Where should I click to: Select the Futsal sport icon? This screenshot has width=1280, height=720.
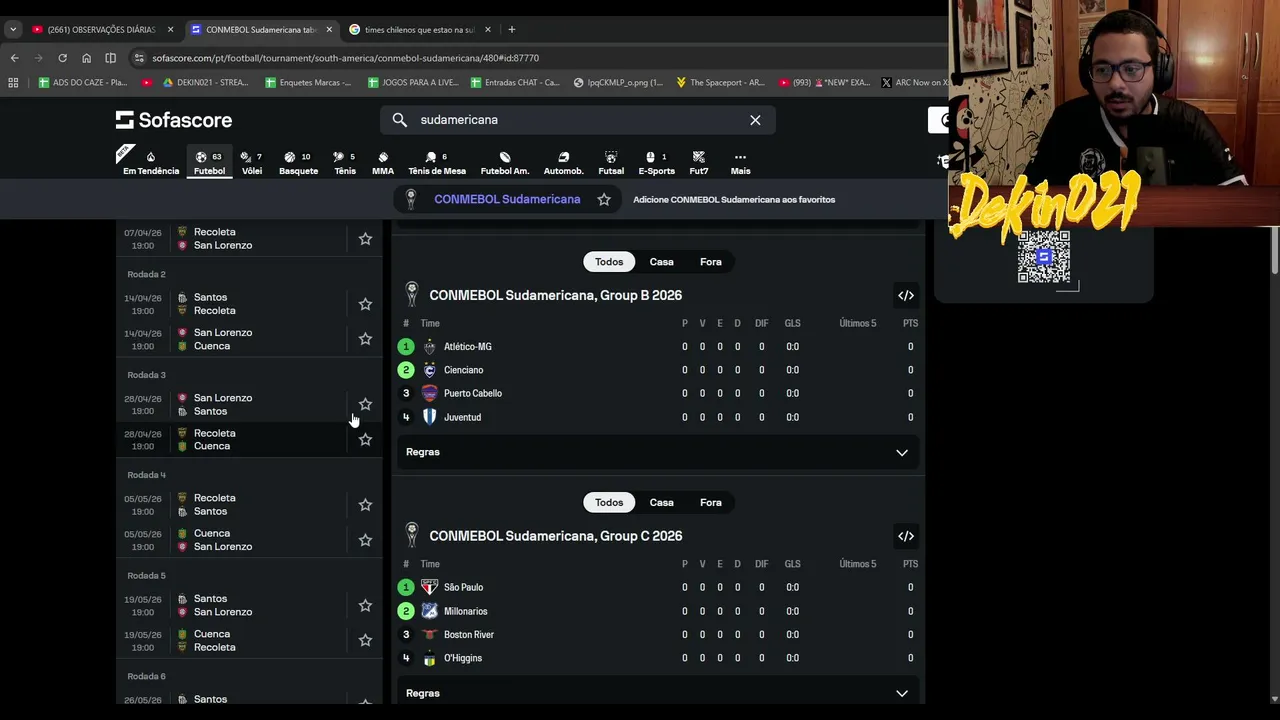[x=611, y=163]
